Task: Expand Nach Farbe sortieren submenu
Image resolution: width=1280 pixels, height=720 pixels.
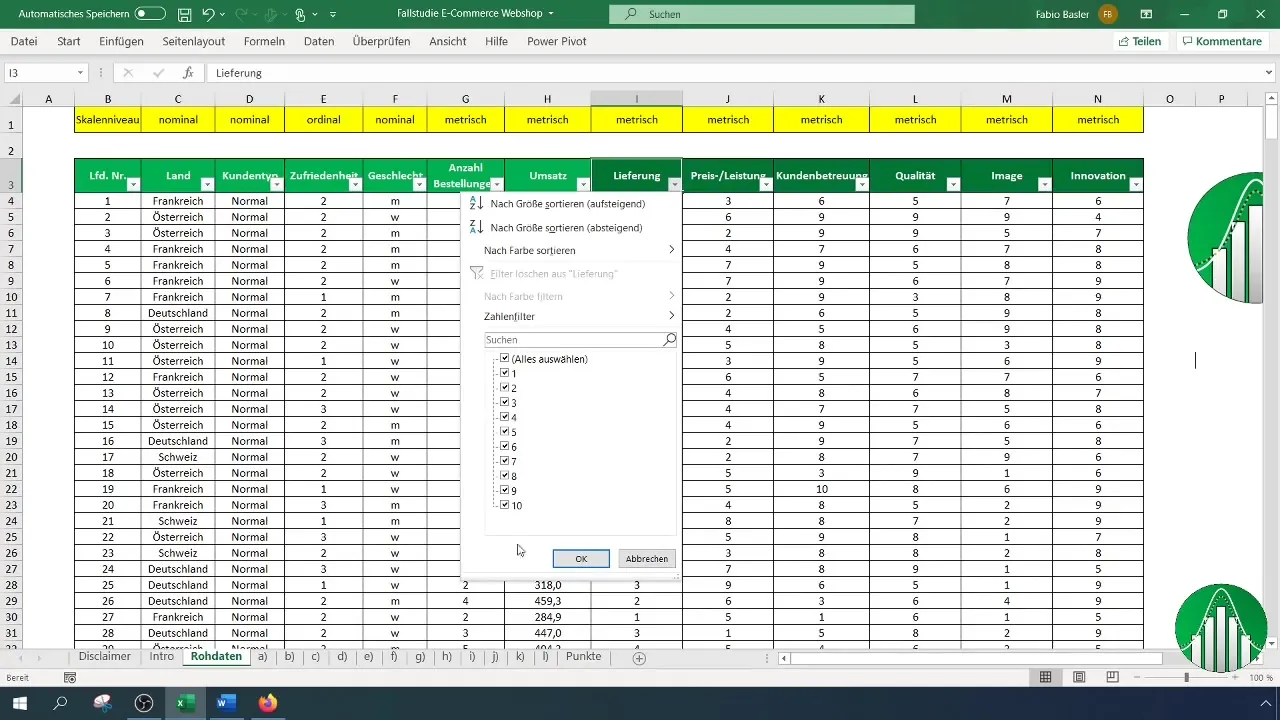Action: pyautogui.click(x=671, y=250)
